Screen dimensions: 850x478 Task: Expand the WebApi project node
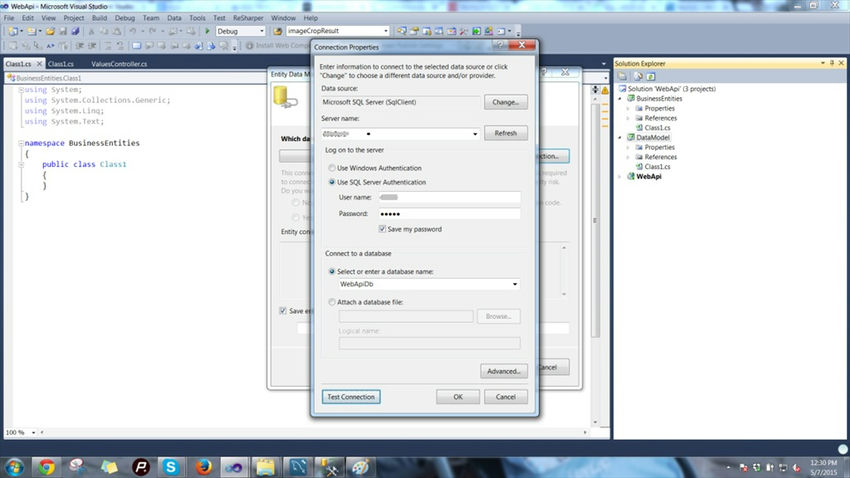coord(620,177)
